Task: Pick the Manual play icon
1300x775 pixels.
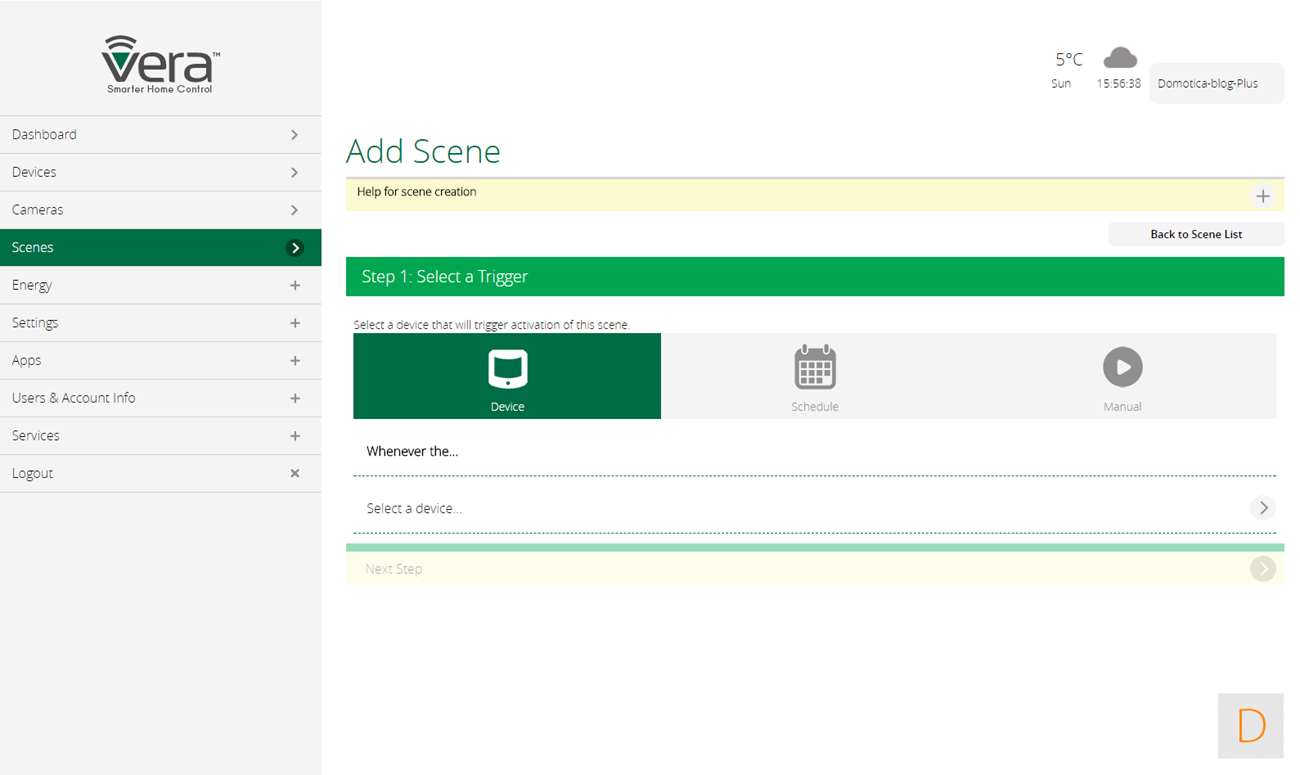Action: [x=1122, y=368]
